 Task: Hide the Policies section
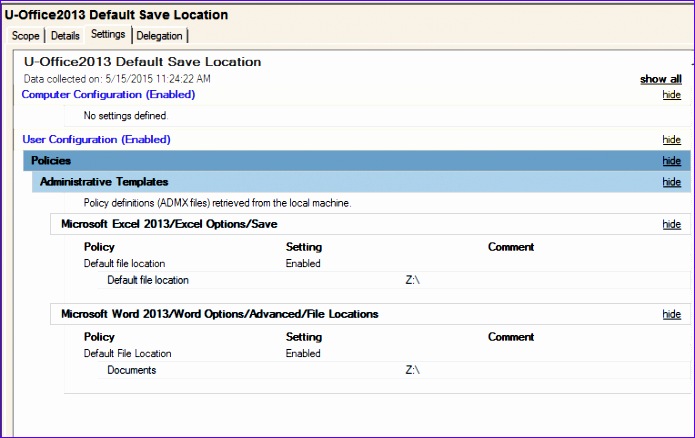(672, 161)
